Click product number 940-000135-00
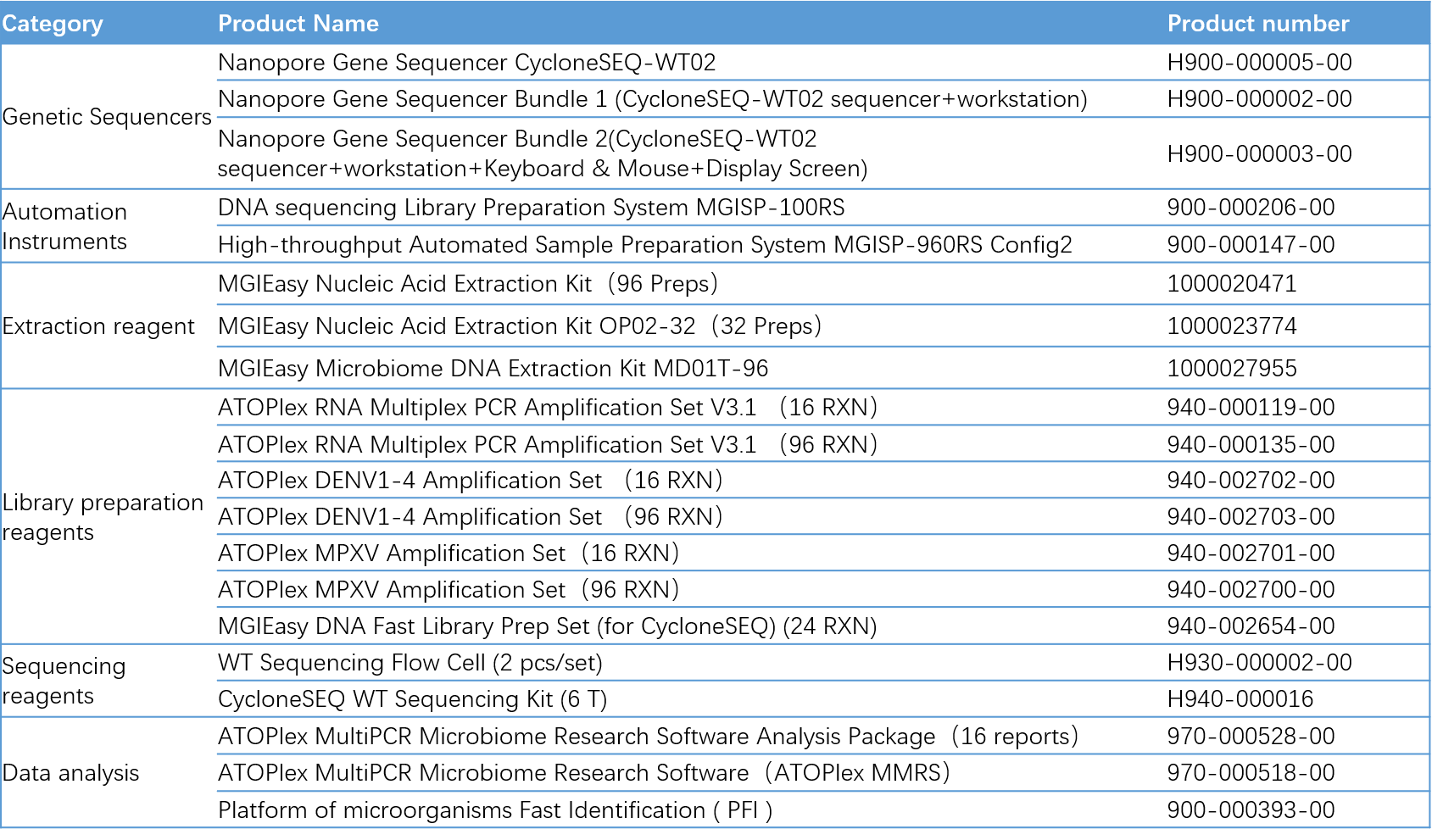This screenshot has height=840, width=1432. coord(1251,445)
